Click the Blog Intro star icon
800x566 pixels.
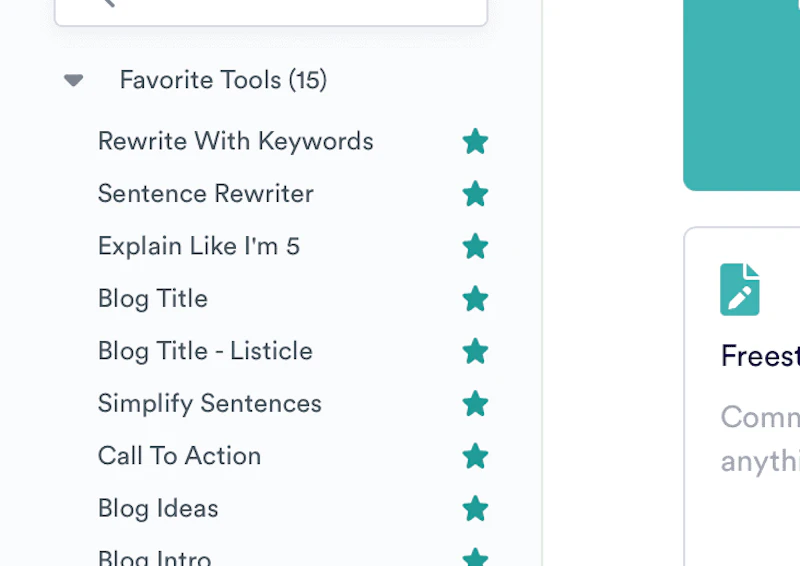coord(475,557)
